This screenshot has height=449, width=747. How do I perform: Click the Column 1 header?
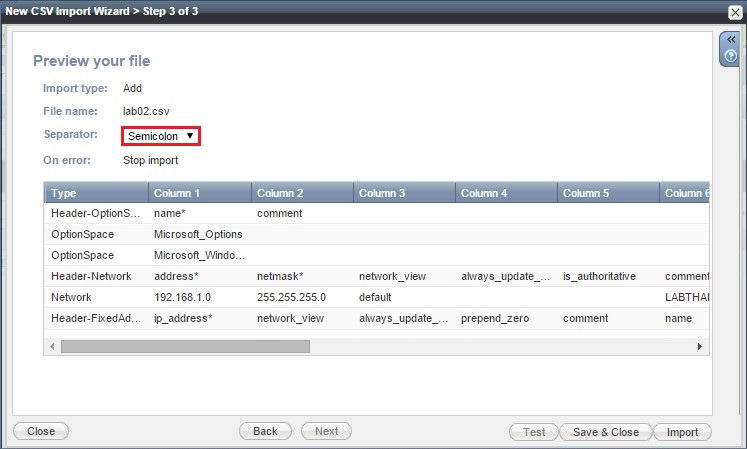(x=199, y=193)
